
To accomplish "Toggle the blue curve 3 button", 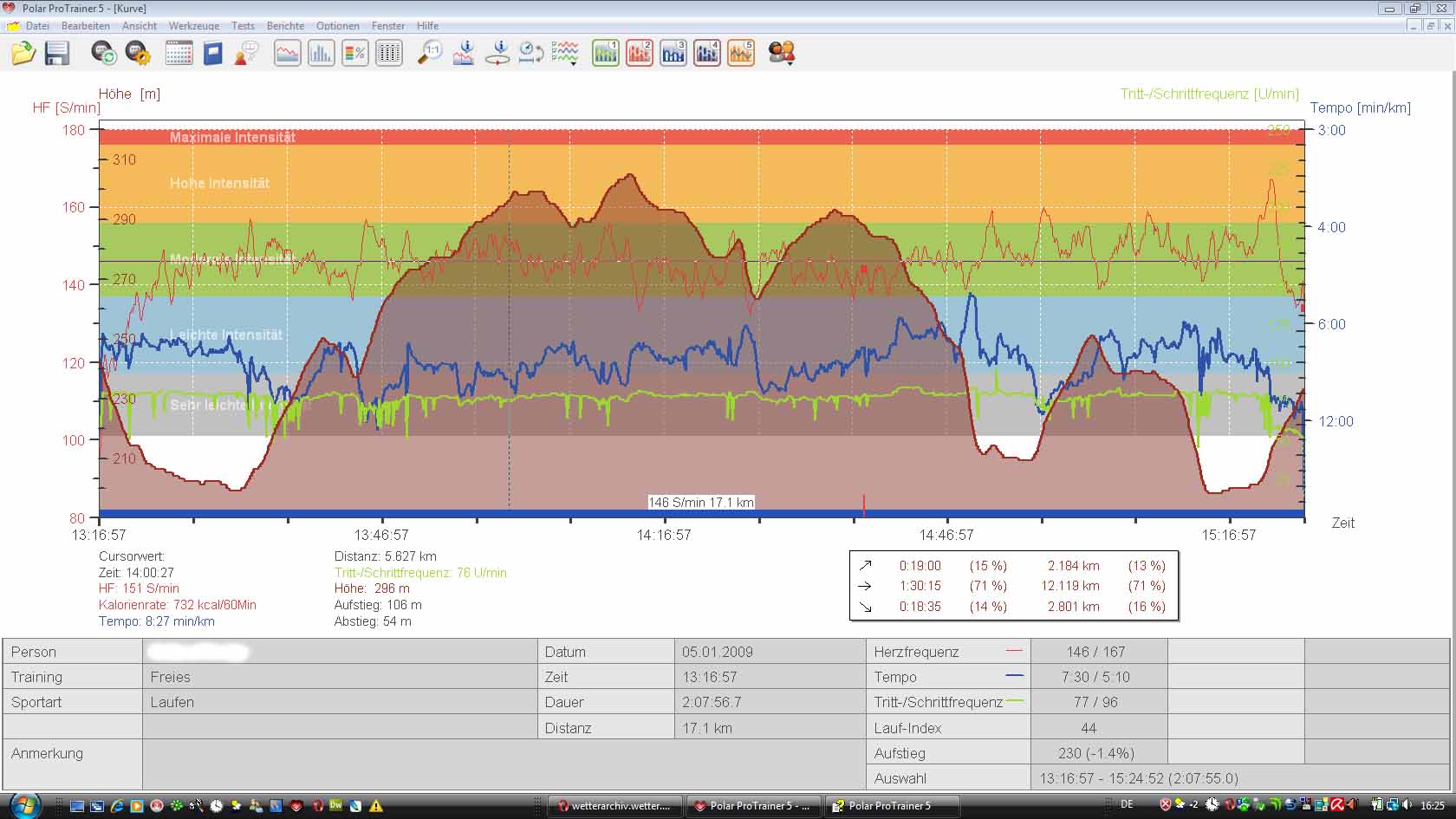I will (673, 53).
